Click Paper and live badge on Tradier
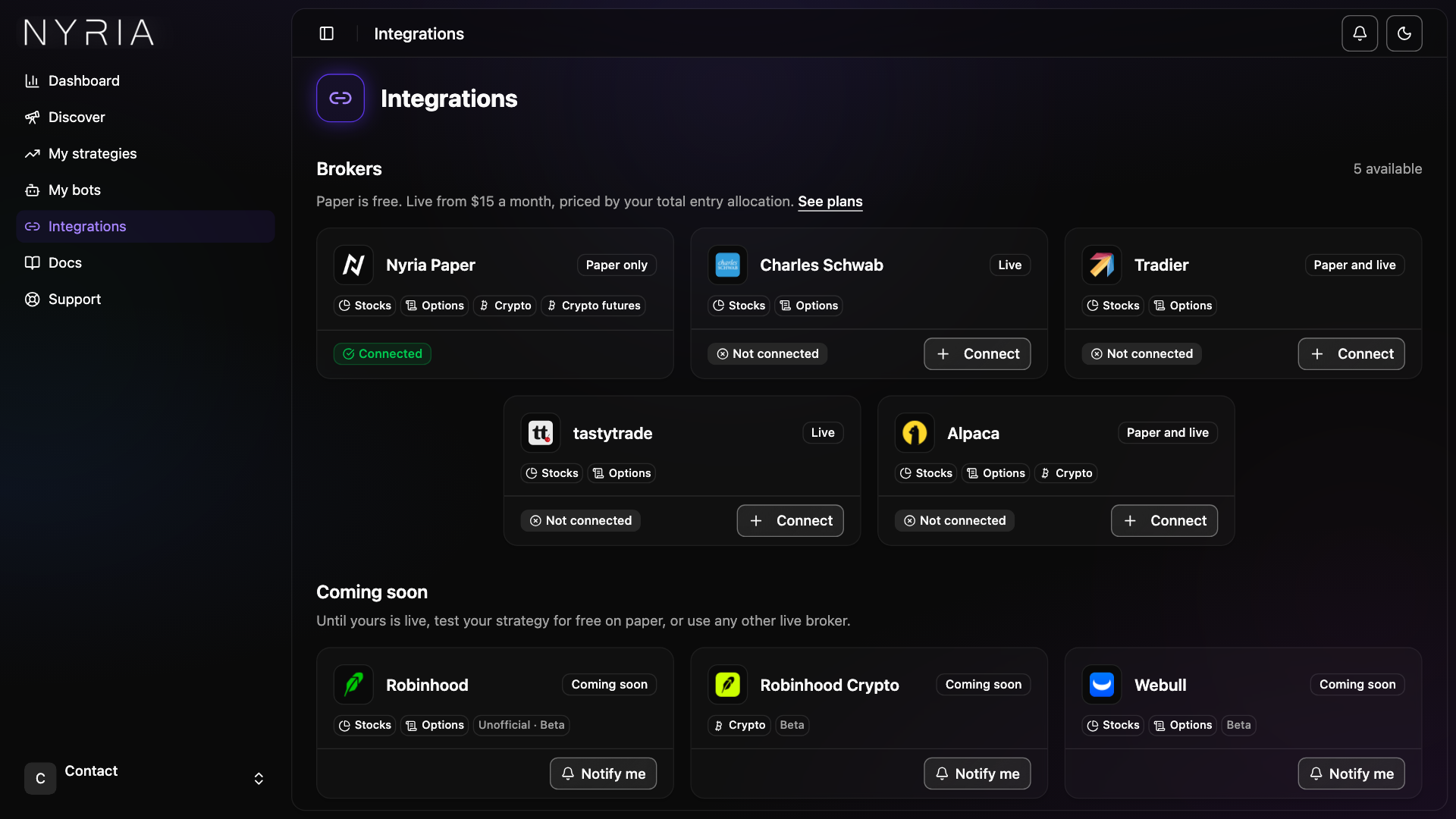The width and height of the screenshot is (1456, 819). click(x=1354, y=265)
